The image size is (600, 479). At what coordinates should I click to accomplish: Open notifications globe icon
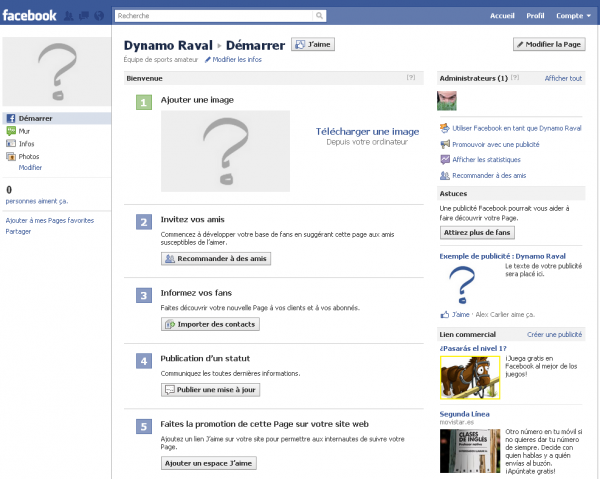point(99,16)
